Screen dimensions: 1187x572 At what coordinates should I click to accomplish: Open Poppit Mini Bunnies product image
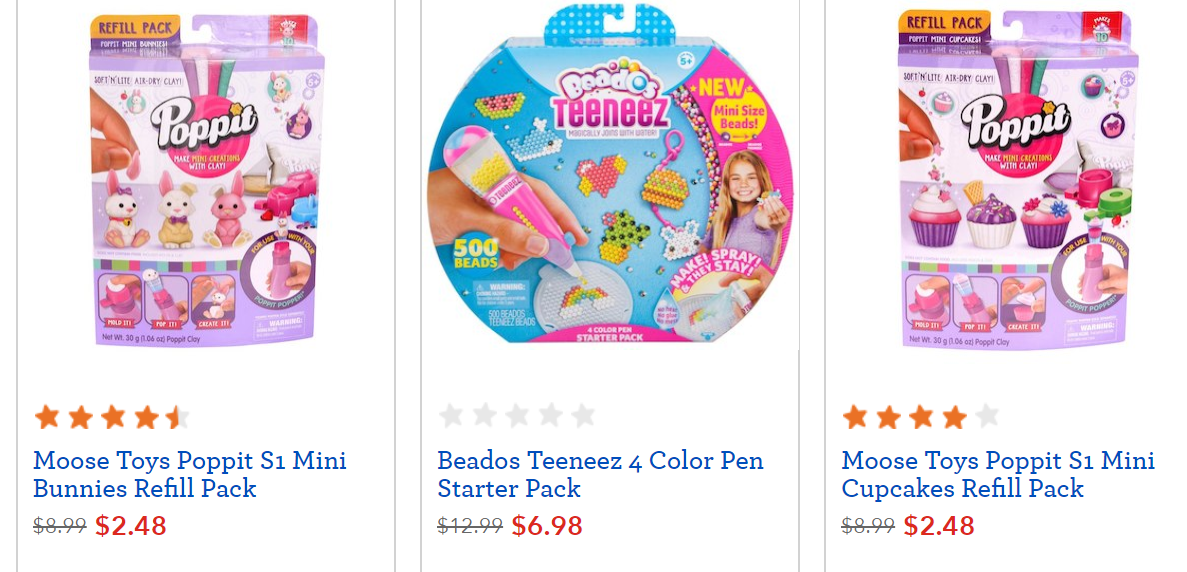tap(206, 180)
